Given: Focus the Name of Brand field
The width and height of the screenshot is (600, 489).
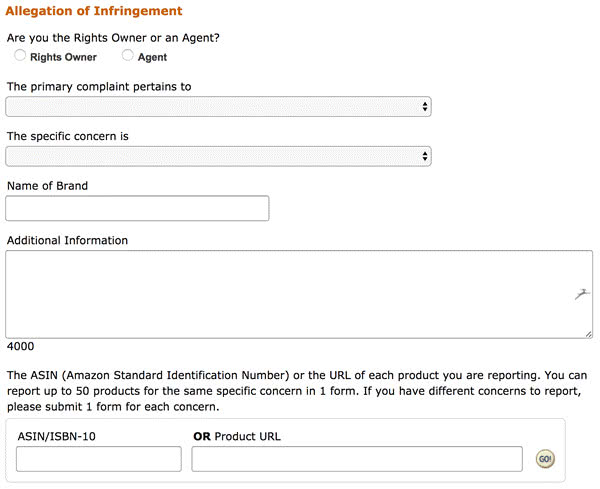Looking at the screenshot, I should pyautogui.click(x=138, y=208).
